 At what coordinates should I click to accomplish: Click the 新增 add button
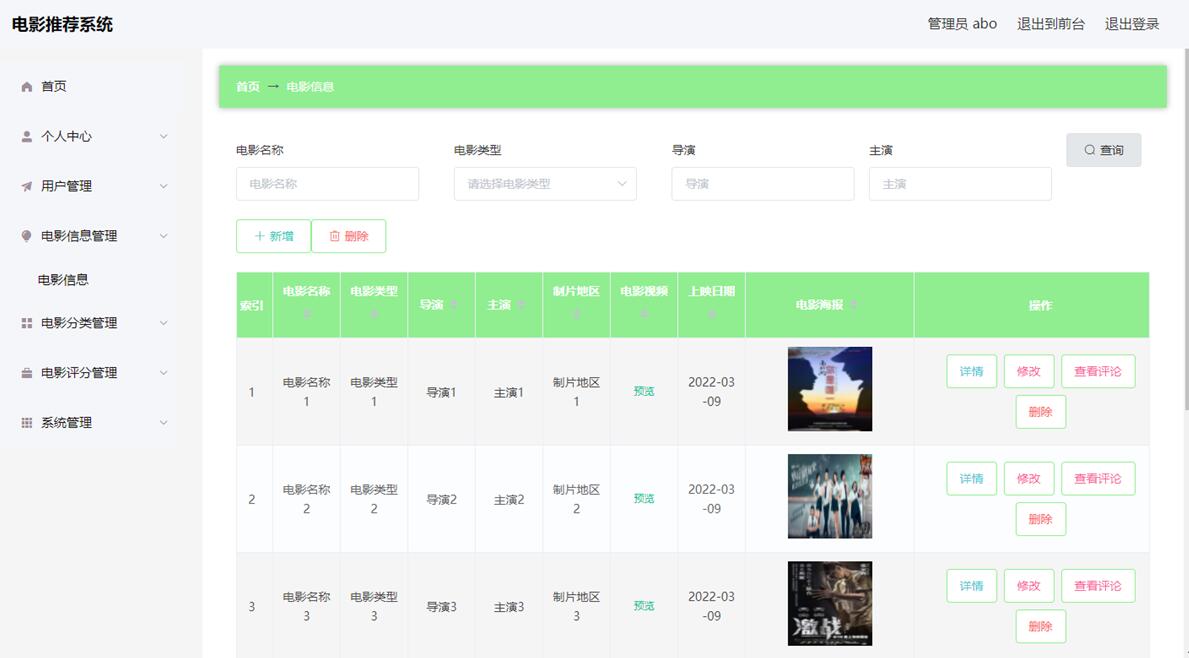pyautogui.click(x=273, y=236)
